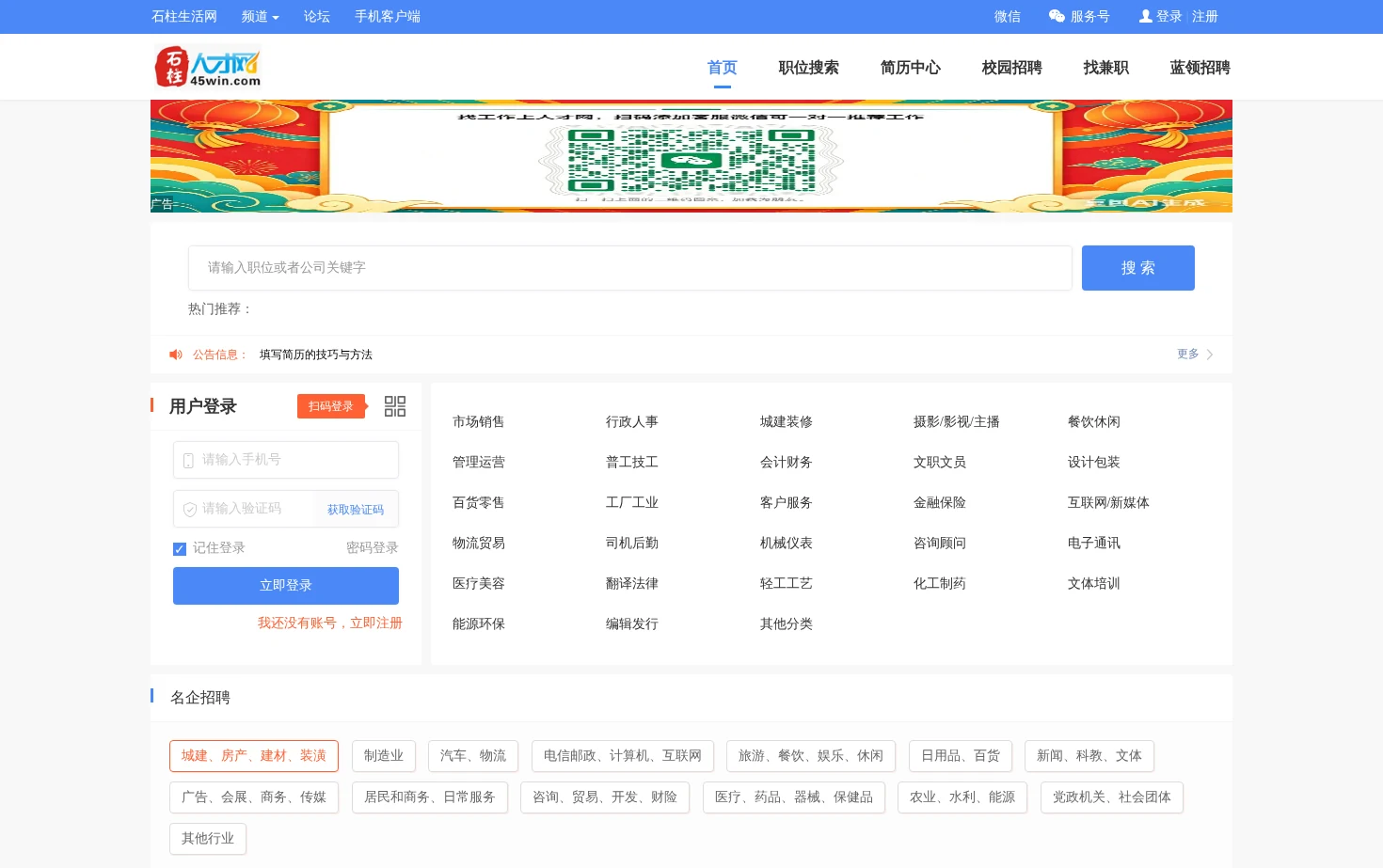Select 旅游、餐饮、娱乐、休闲 industry tab
The height and width of the screenshot is (868, 1383).
pyautogui.click(x=811, y=756)
